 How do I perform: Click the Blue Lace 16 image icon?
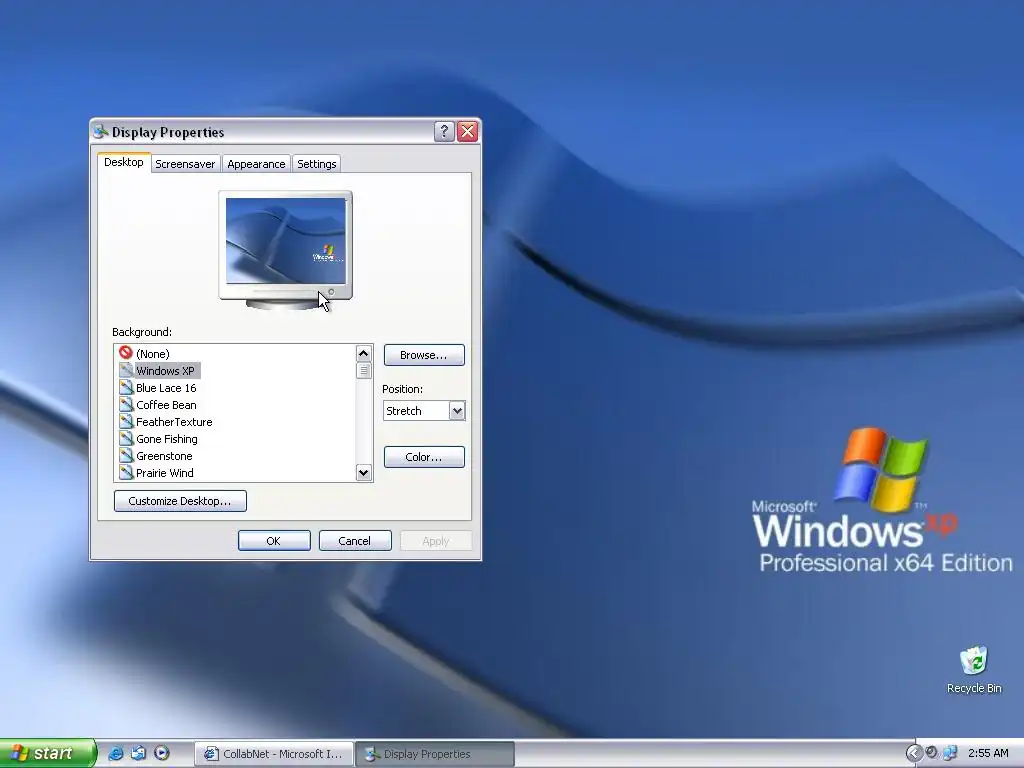tap(126, 387)
